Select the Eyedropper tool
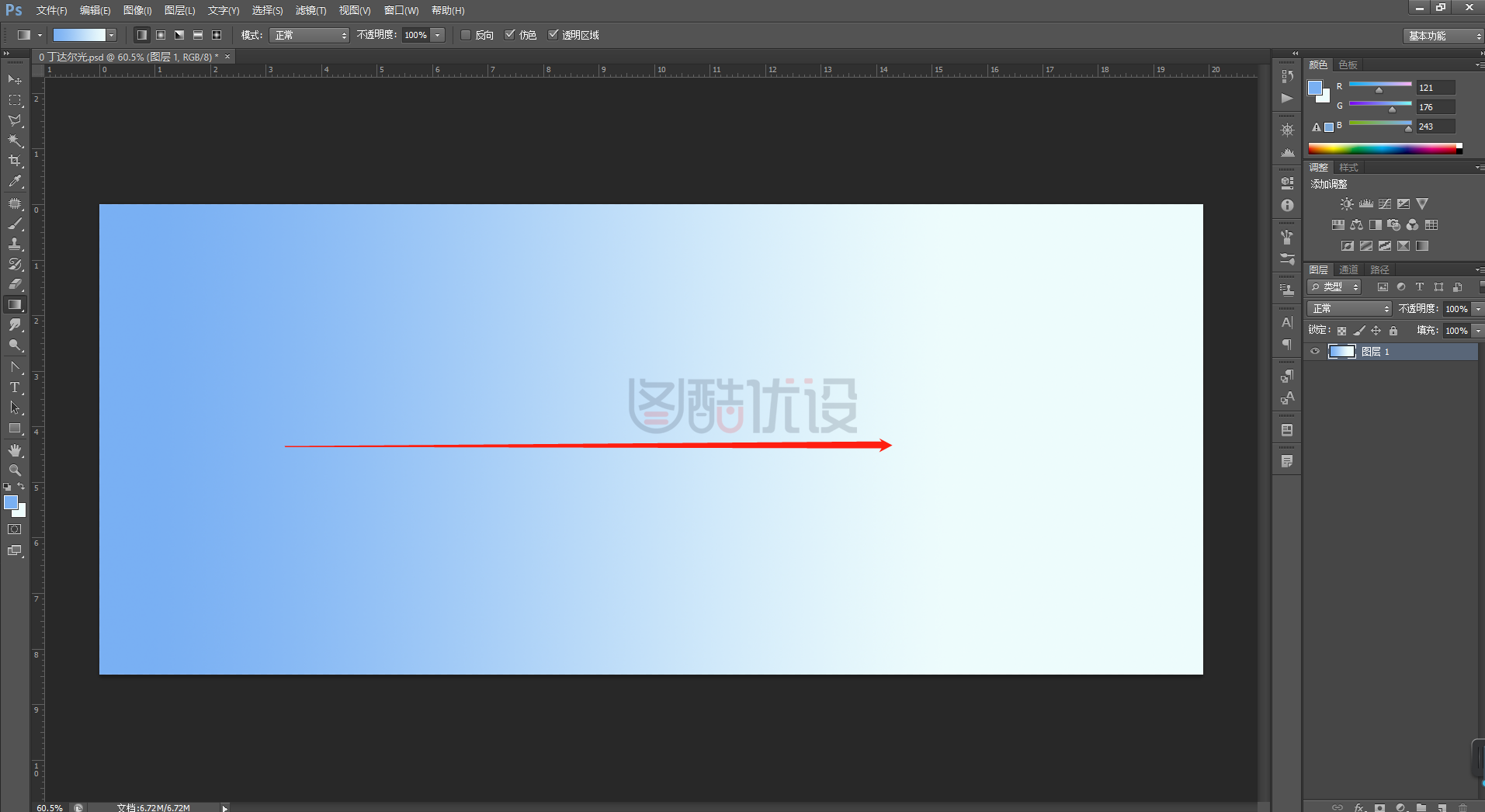Screen dimensions: 1485x812 click(x=15, y=182)
